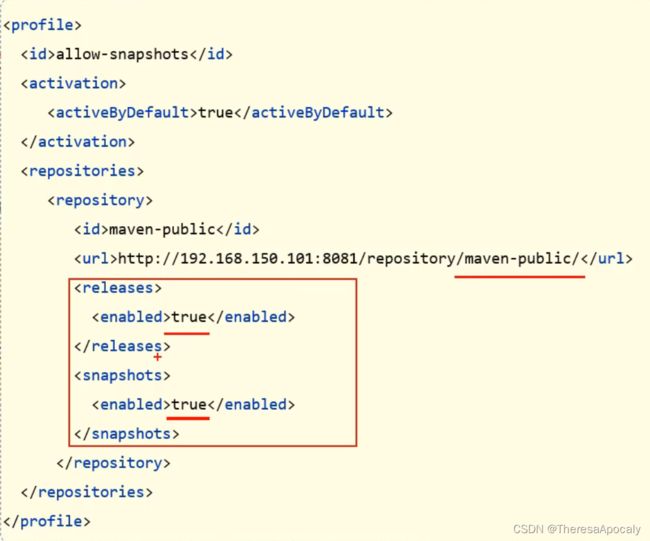Click the closing snapshots tag

[x=126, y=434]
